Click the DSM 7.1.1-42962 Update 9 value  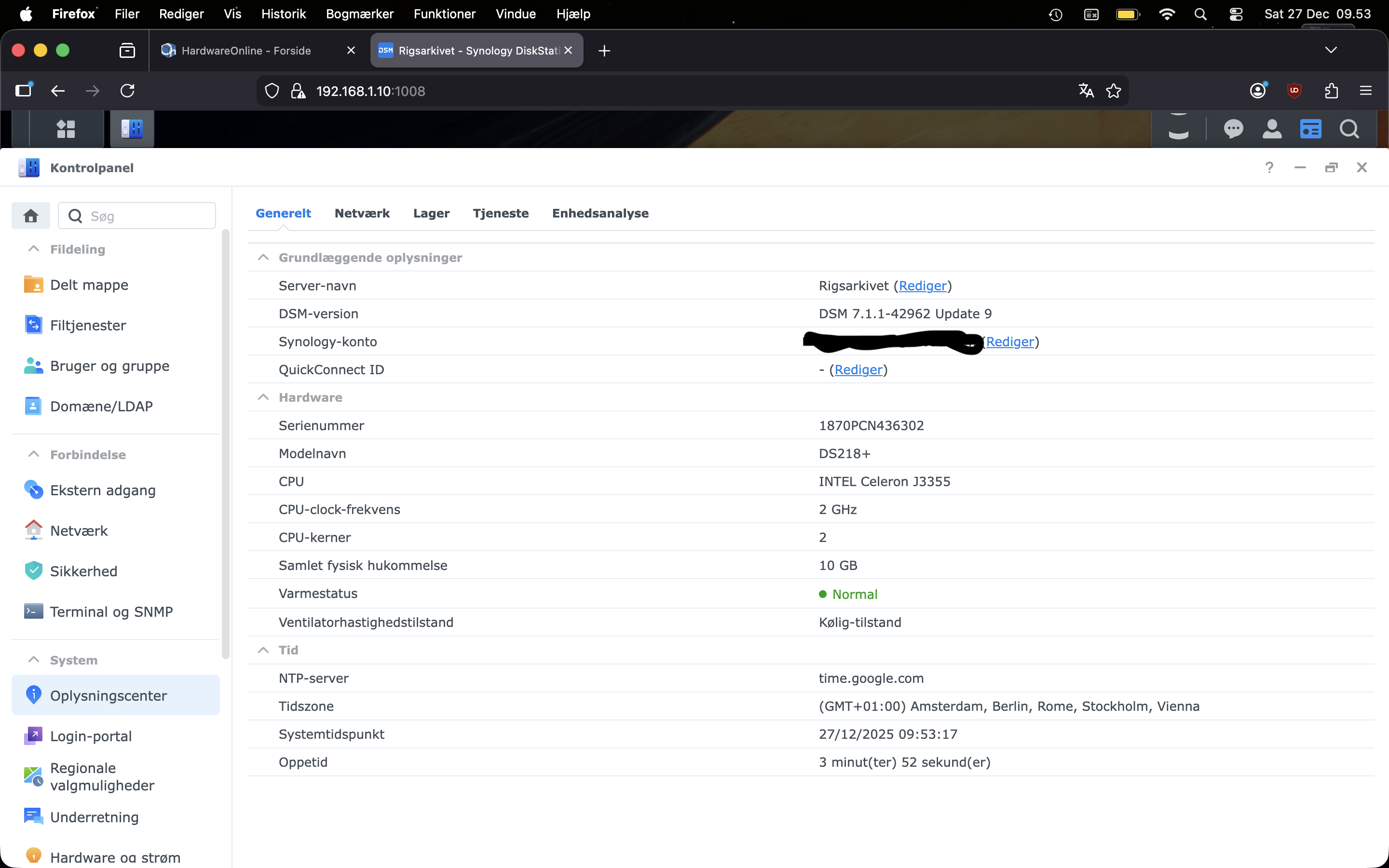click(x=905, y=313)
